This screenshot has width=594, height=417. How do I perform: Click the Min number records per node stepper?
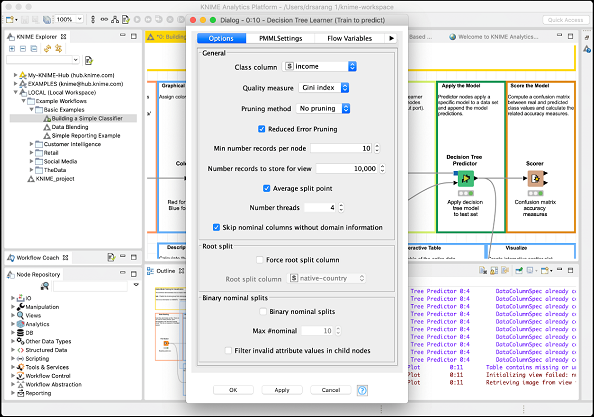click(377, 148)
